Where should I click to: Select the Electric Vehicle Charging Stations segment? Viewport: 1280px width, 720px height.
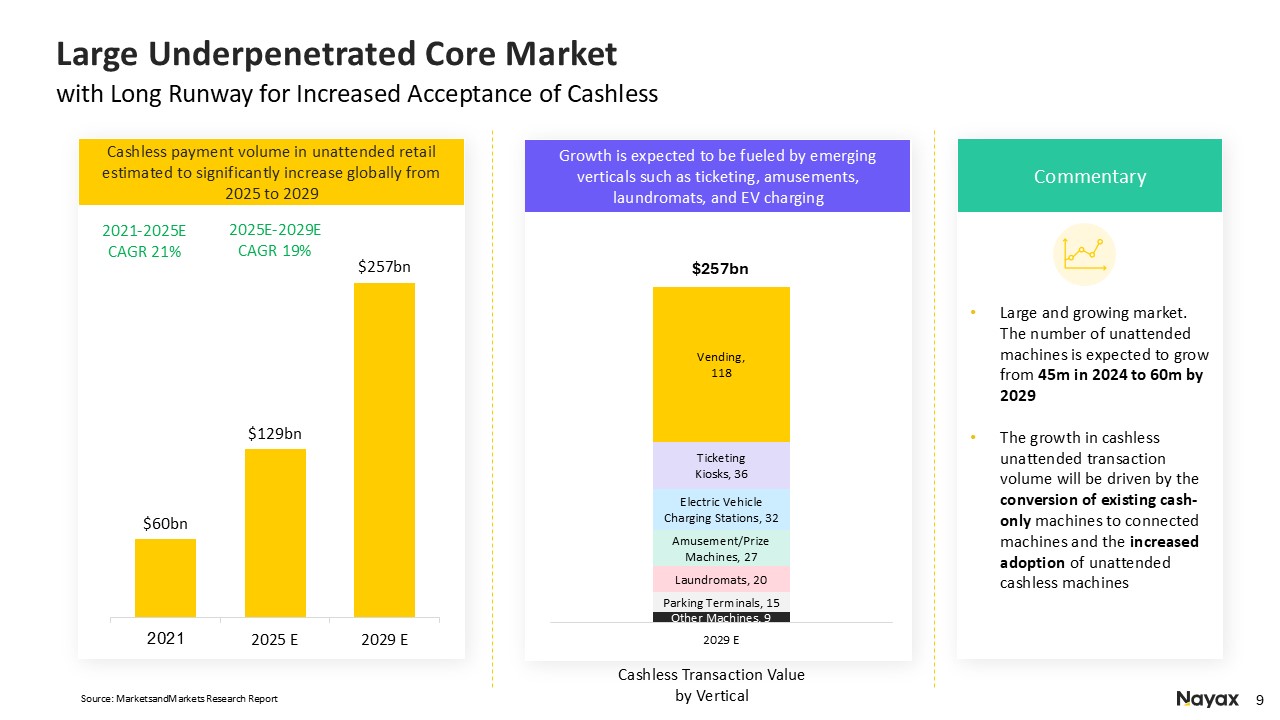click(721, 510)
